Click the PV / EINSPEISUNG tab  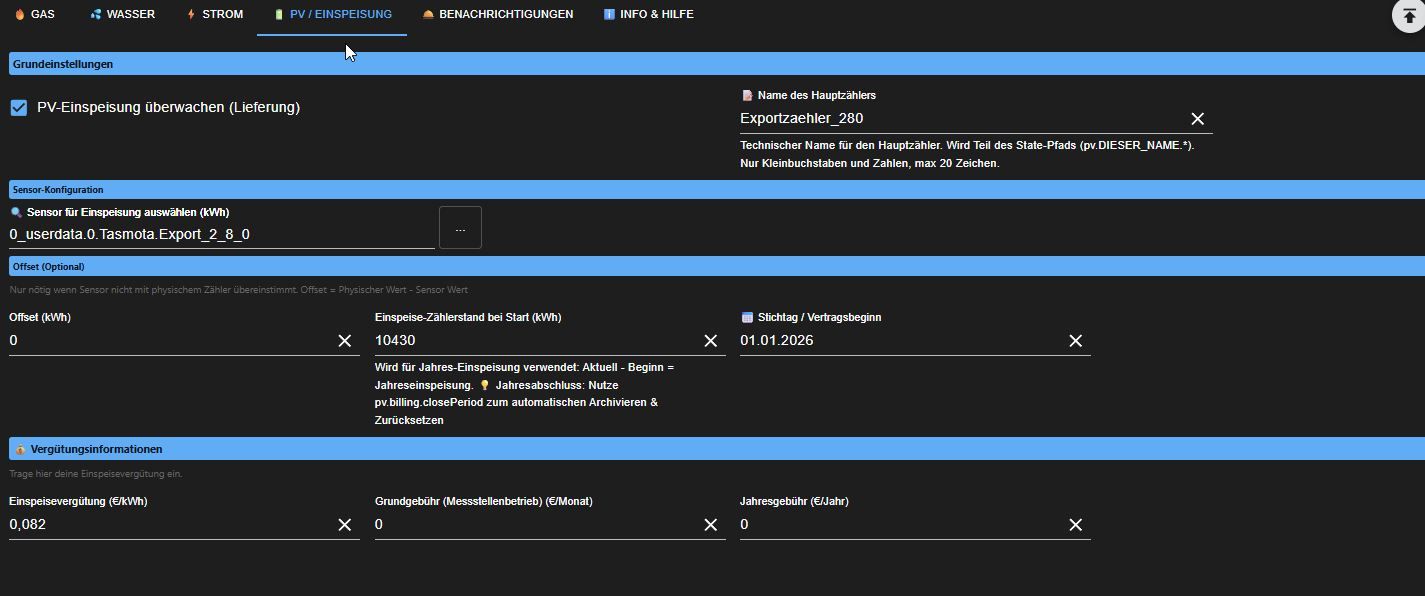click(x=332, y=15)
